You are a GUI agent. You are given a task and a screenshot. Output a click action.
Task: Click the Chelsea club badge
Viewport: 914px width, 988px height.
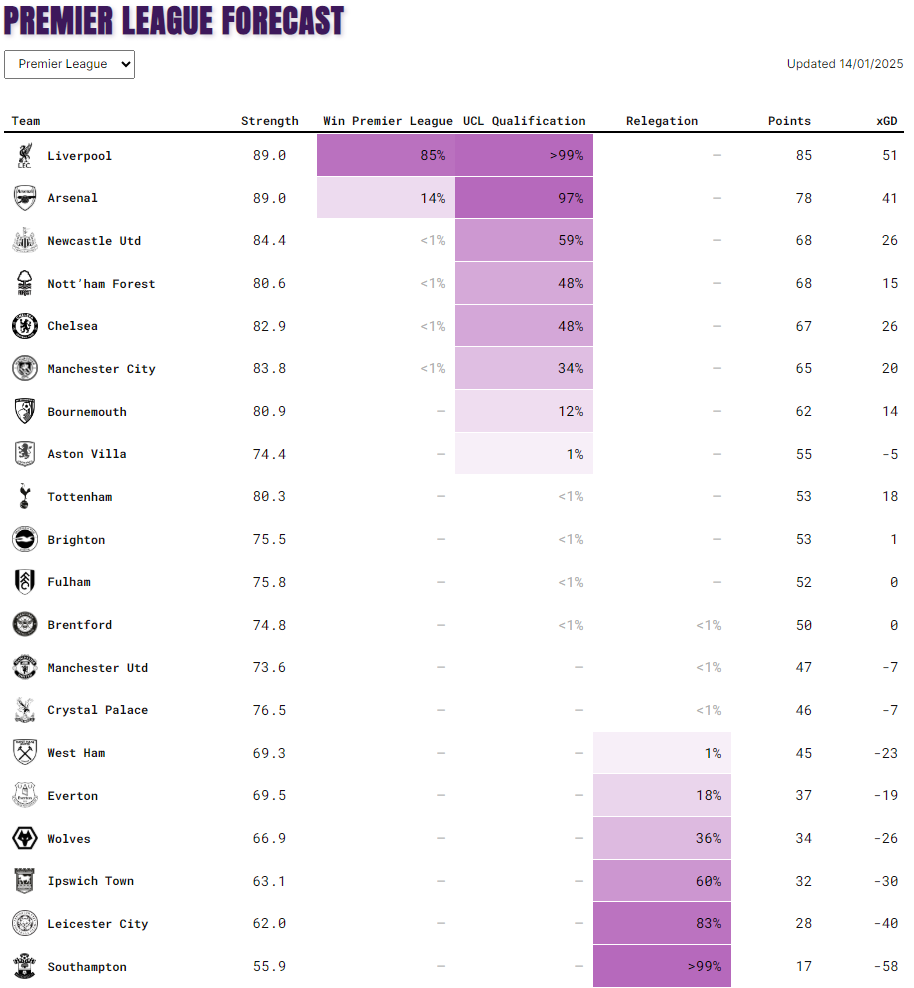pyautogui.click(x=25, y=326)
